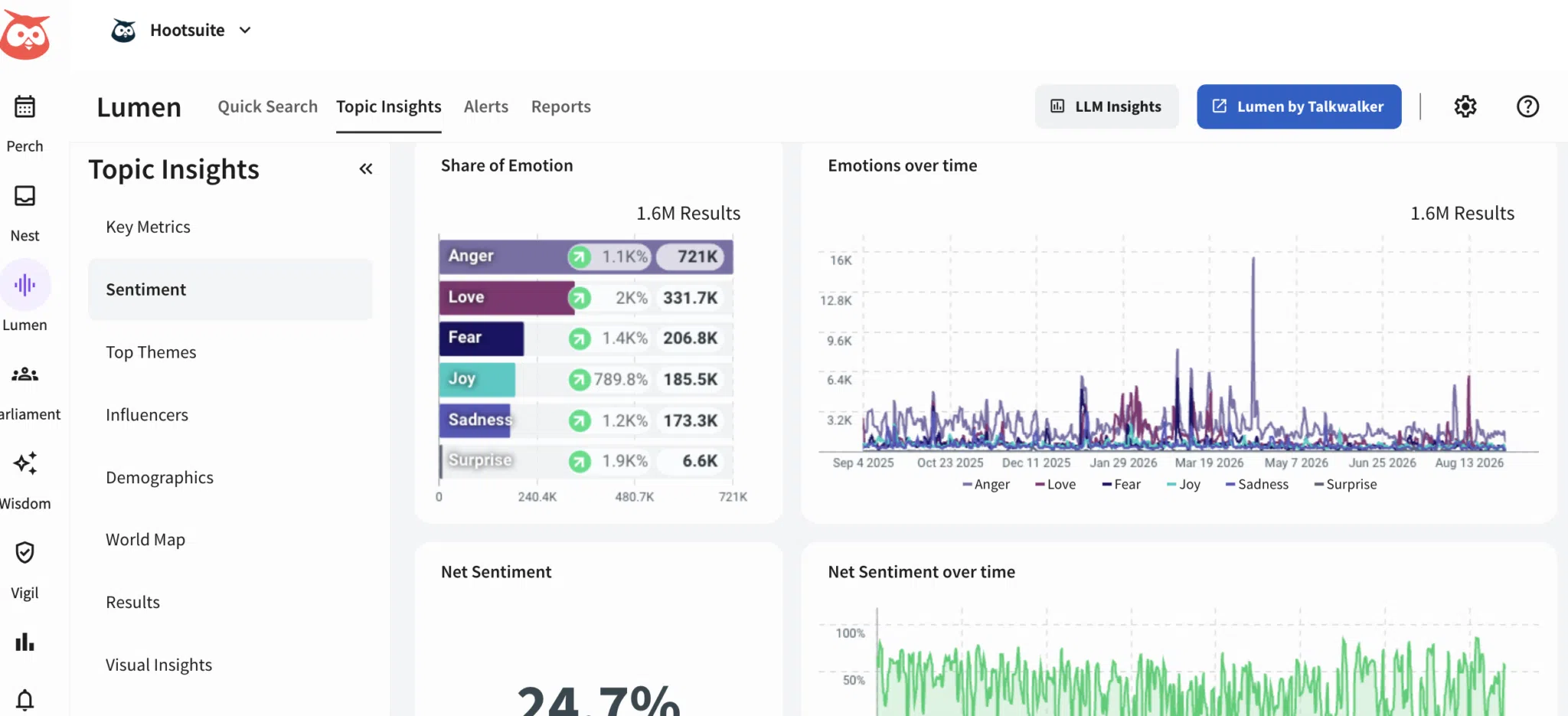Collapse the Topic Insights side panel
Image resolution: width=1568 pixels, height=716 pixels.
pos(366,169)
